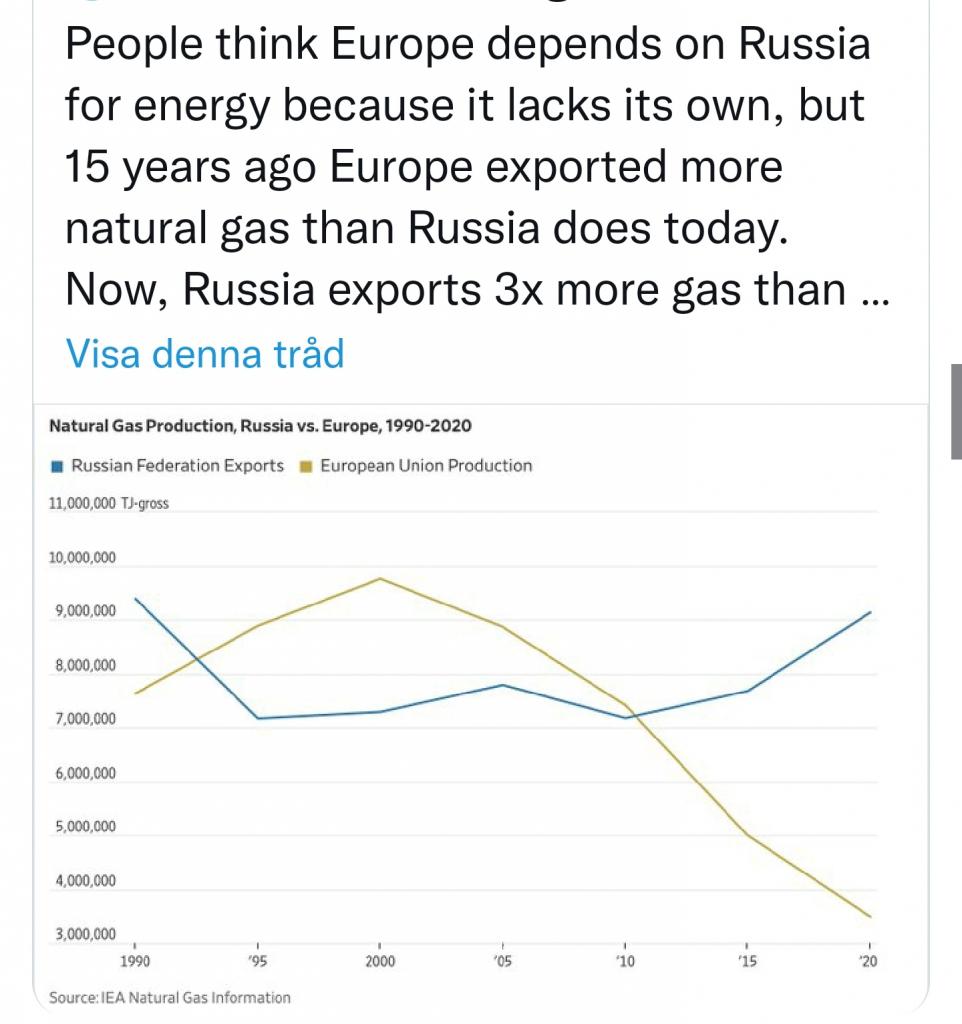Click the '05 label on the x-axis
Viewport: 962px width, 1024px height.
click(x=502, y=961)
